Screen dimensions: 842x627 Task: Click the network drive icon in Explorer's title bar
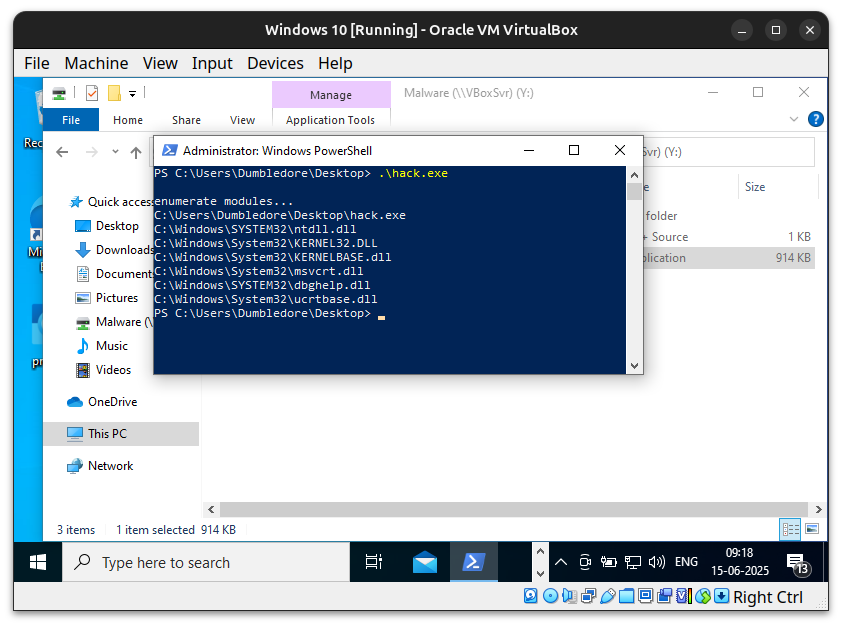pyautogui.click(x=59, y=94)
